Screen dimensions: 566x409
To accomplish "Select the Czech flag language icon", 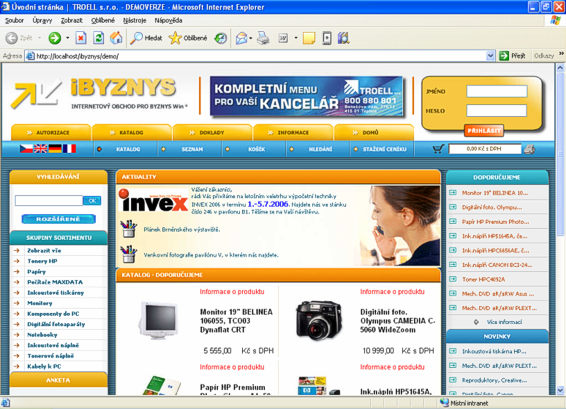I will click(x=26, y=149).
